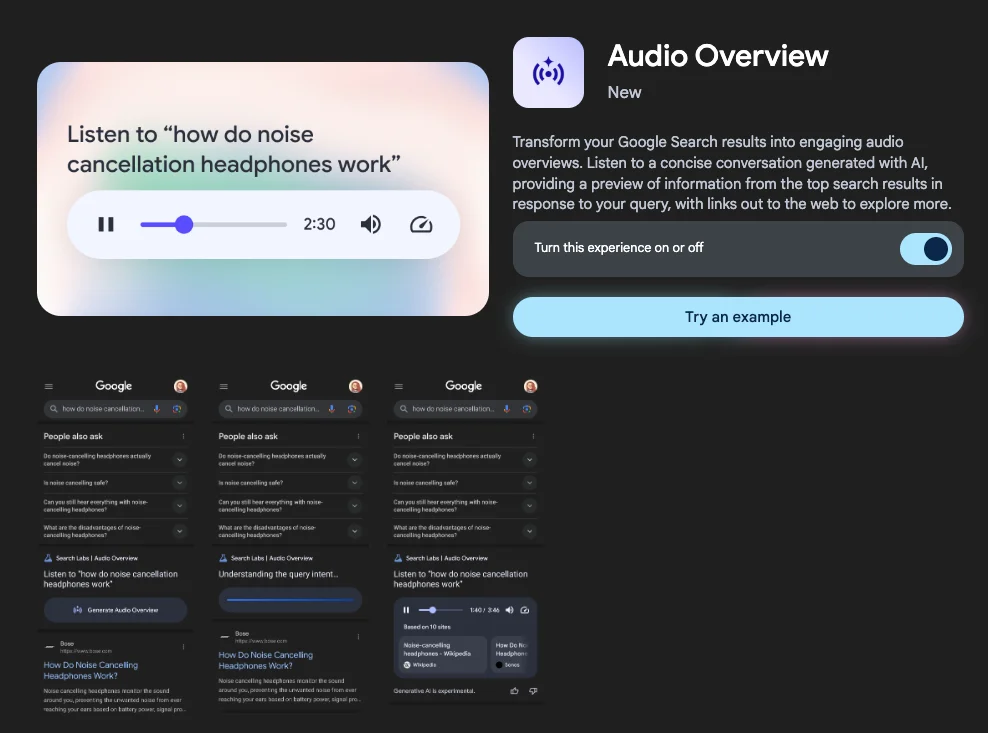
Task: Click the profile avatar in the left phone screenshot
Action: point(180,386)
